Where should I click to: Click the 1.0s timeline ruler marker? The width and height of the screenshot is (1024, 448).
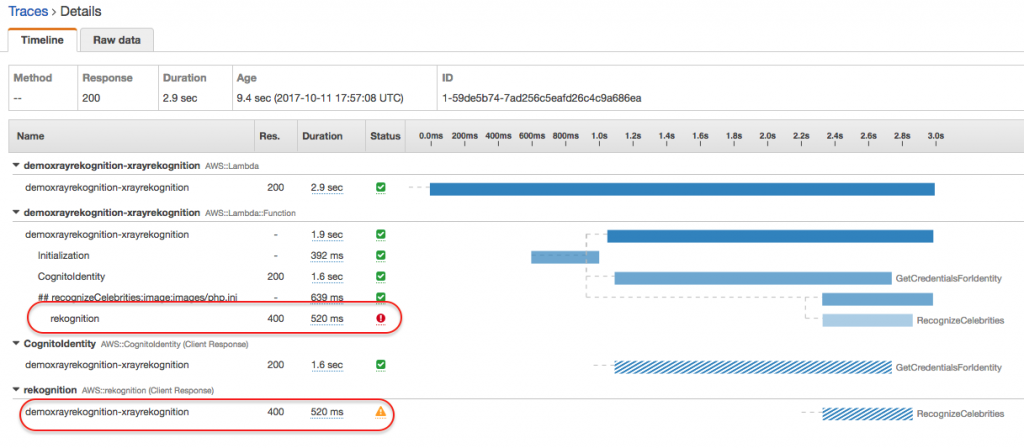tap(600, 136)
